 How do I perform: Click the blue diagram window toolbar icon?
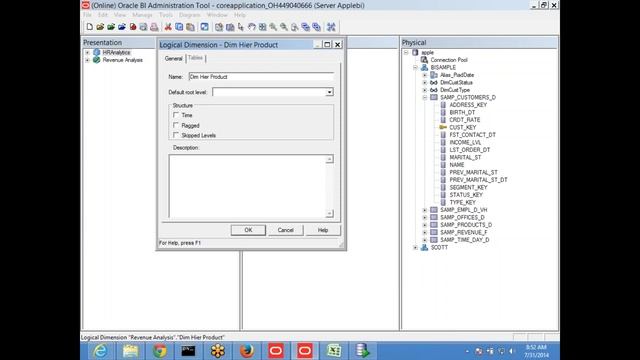(204, 27)
